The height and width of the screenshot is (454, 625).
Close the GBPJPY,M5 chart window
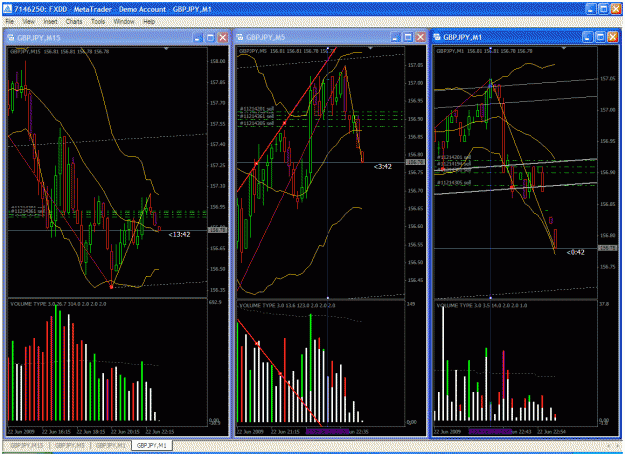tap(420, 37)
